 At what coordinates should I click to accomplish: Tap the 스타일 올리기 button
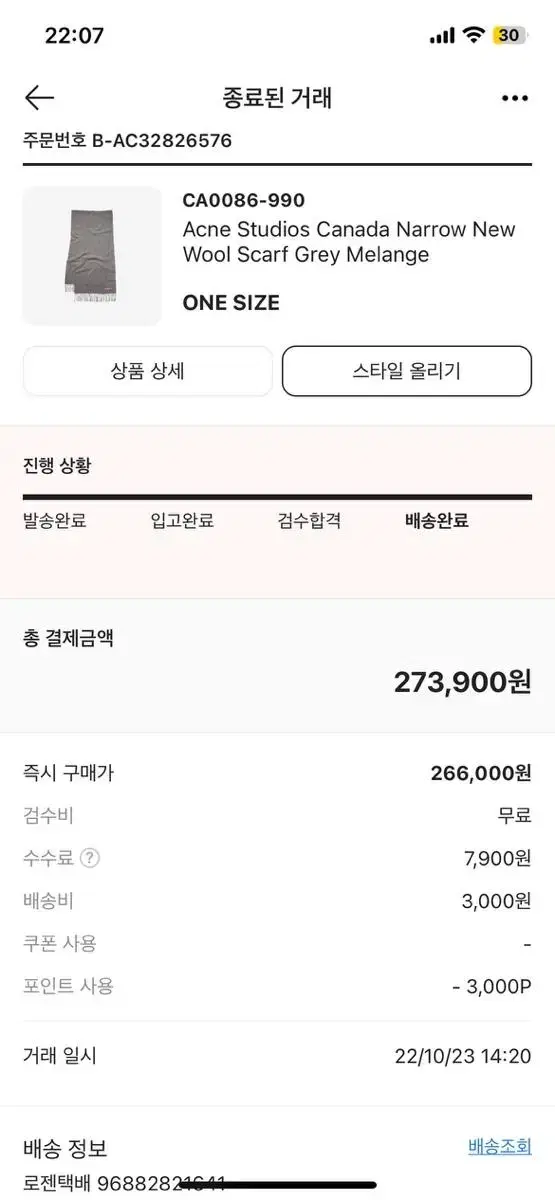[x=407, y=371]
